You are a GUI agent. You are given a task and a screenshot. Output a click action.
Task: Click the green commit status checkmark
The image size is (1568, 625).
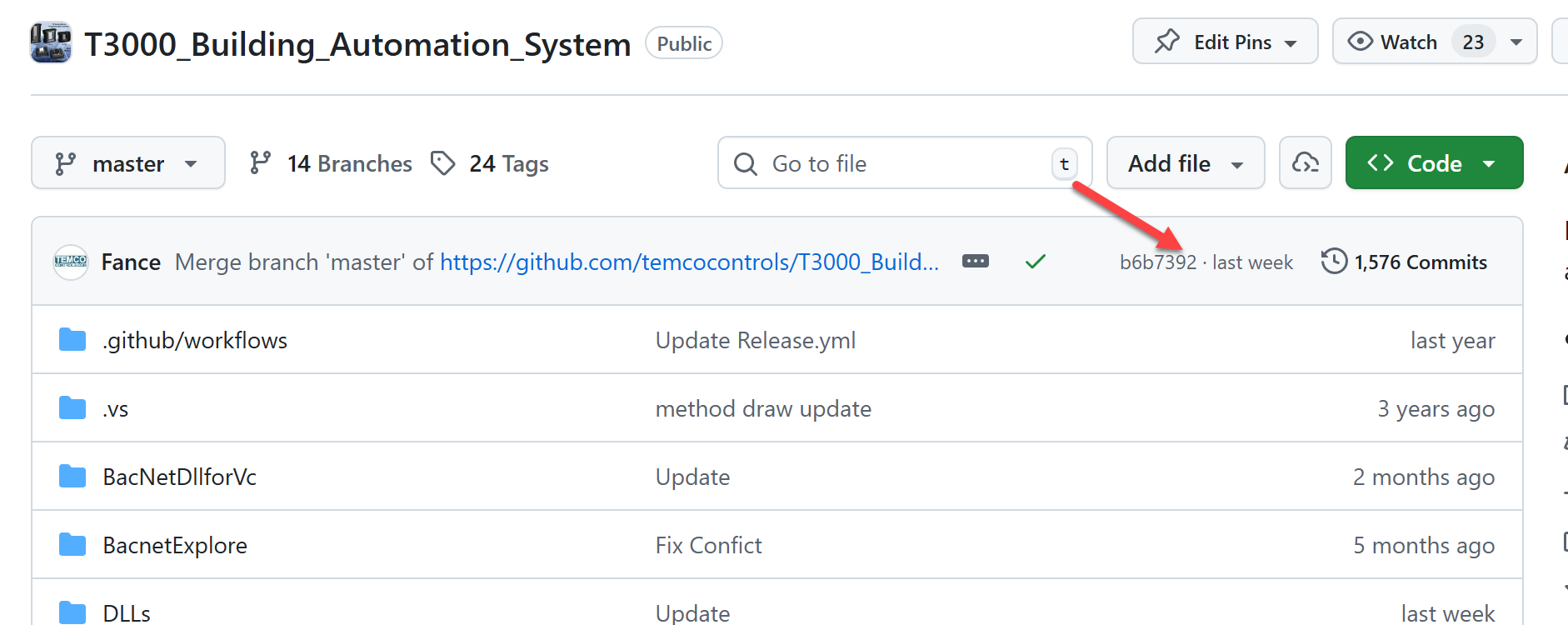(1036, 262)
